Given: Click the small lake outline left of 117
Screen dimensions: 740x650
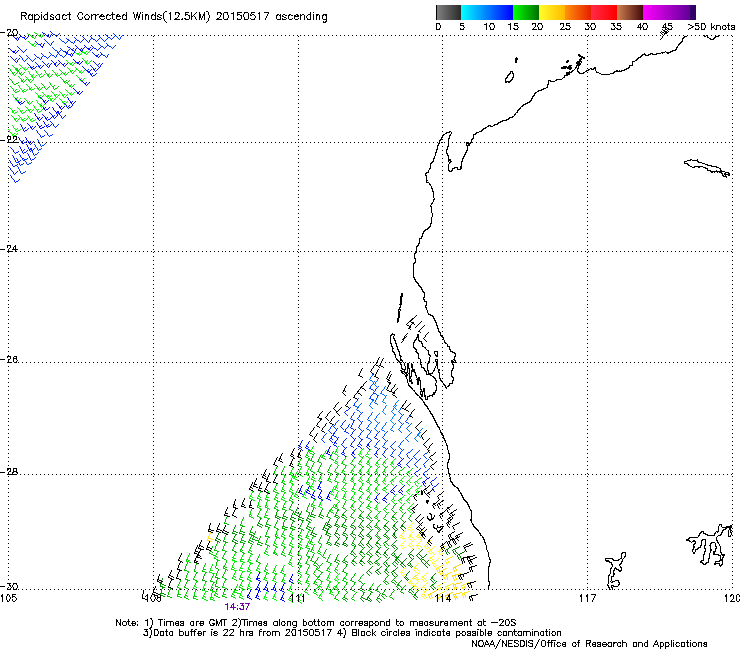Looking at the screenshot, I should tap(615, 570).
